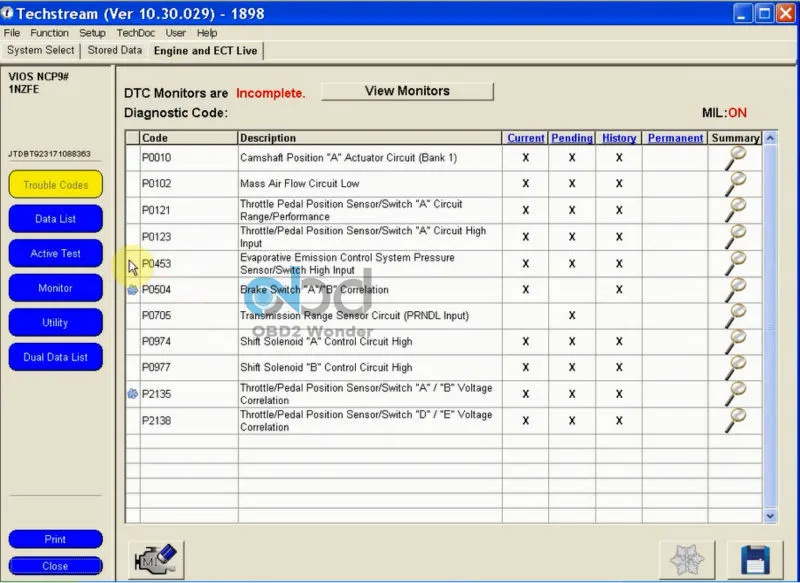
Task: Open the TechDoc menu
Action: (136, 33)
